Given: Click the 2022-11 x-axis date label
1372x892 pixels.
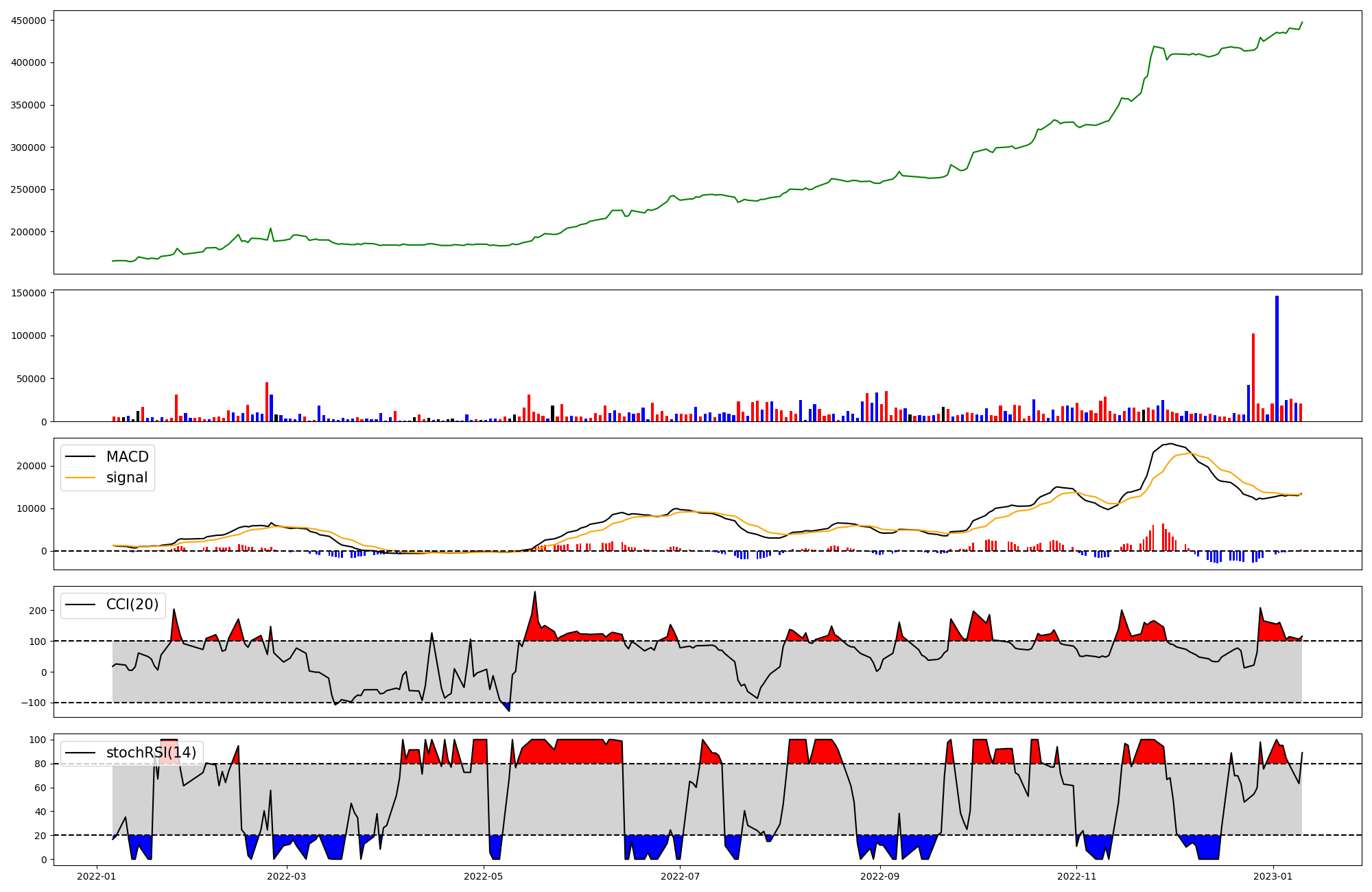Looking at the screenshot, I should pos(1076,876).
